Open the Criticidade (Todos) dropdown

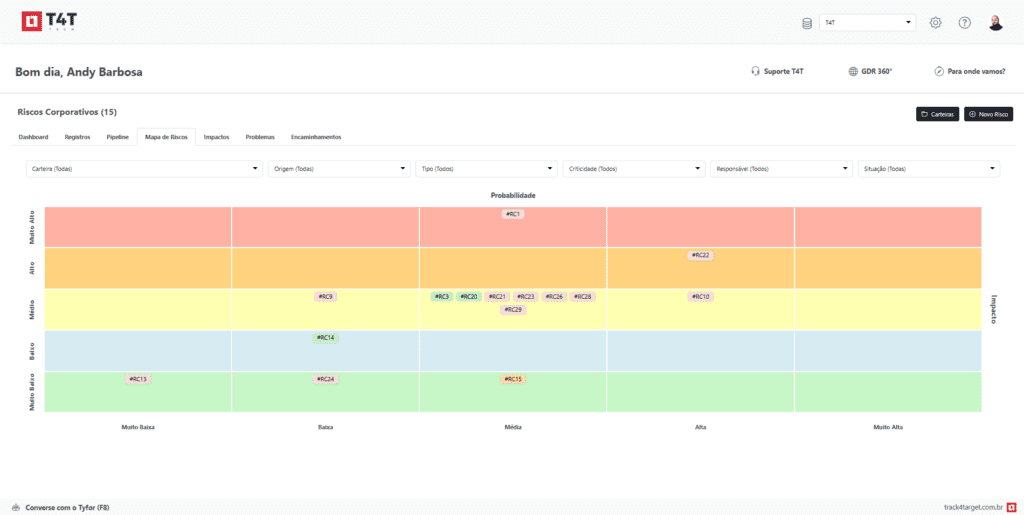(x=633, y=169)
